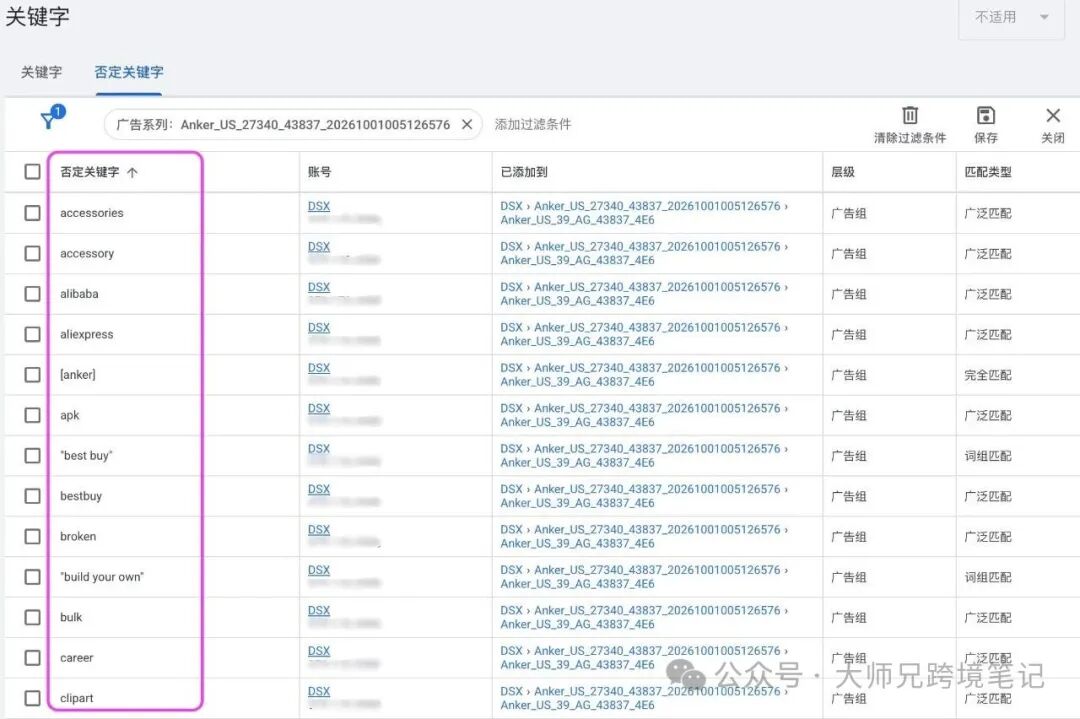Close the filter bar with X icon
The height and width of the screenshot is (719, 1080).
[x=1052, y=115]
